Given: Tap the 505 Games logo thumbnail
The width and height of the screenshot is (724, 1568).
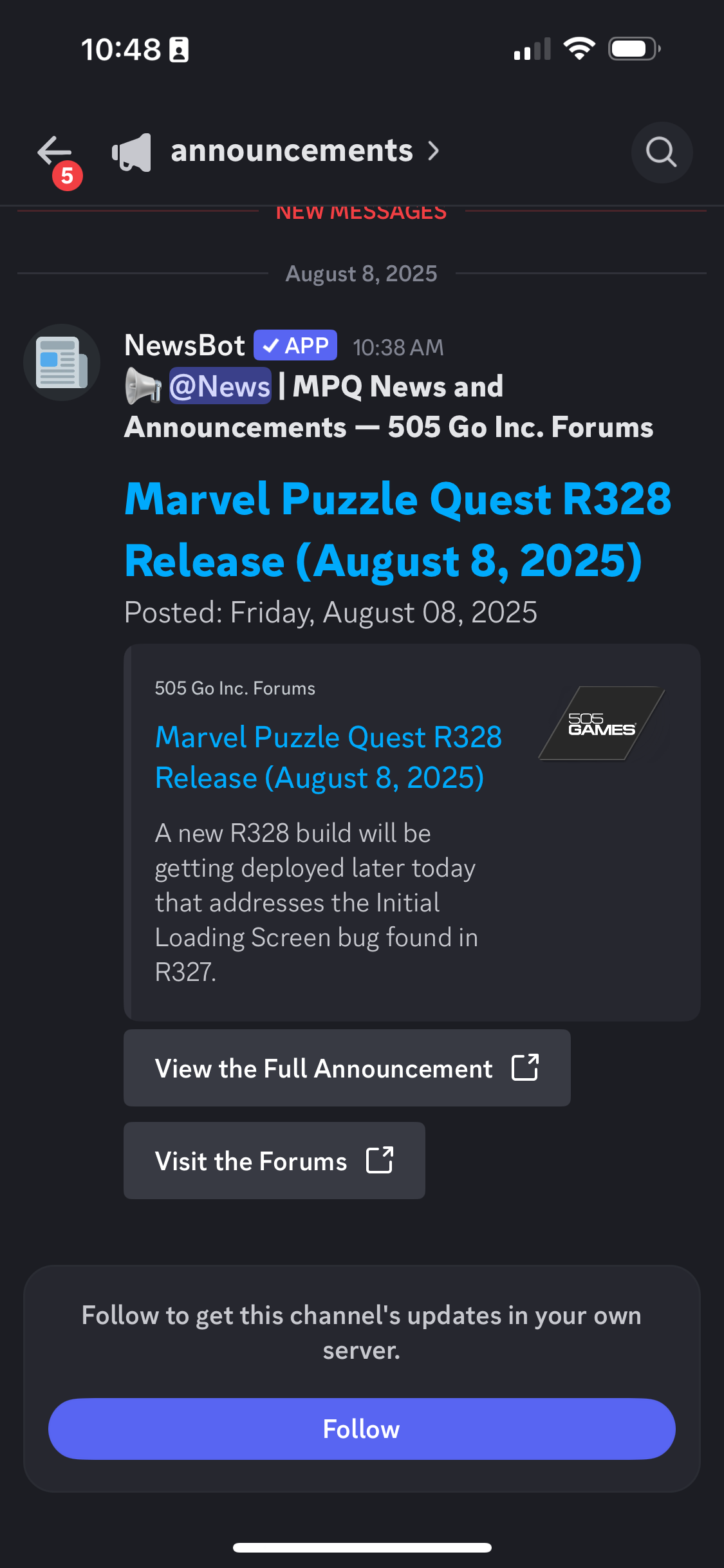Looking at the screenshot, I should pos(601,723).
